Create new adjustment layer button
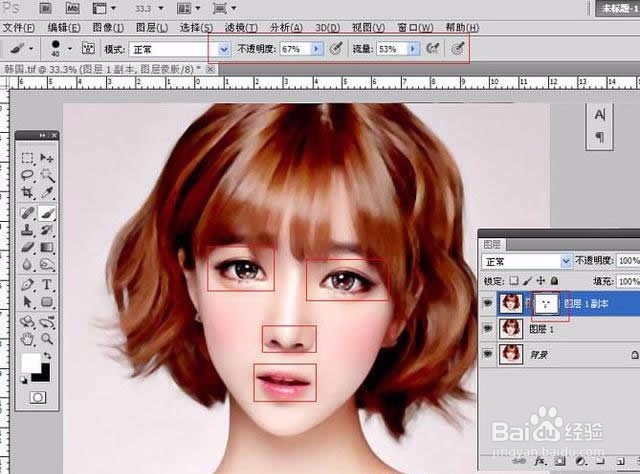 tap(580, 461)
